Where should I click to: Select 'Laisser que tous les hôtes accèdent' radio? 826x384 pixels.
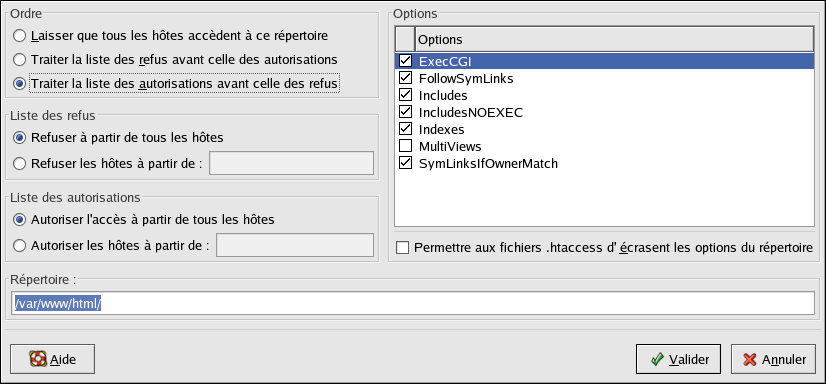pos(19,36)
